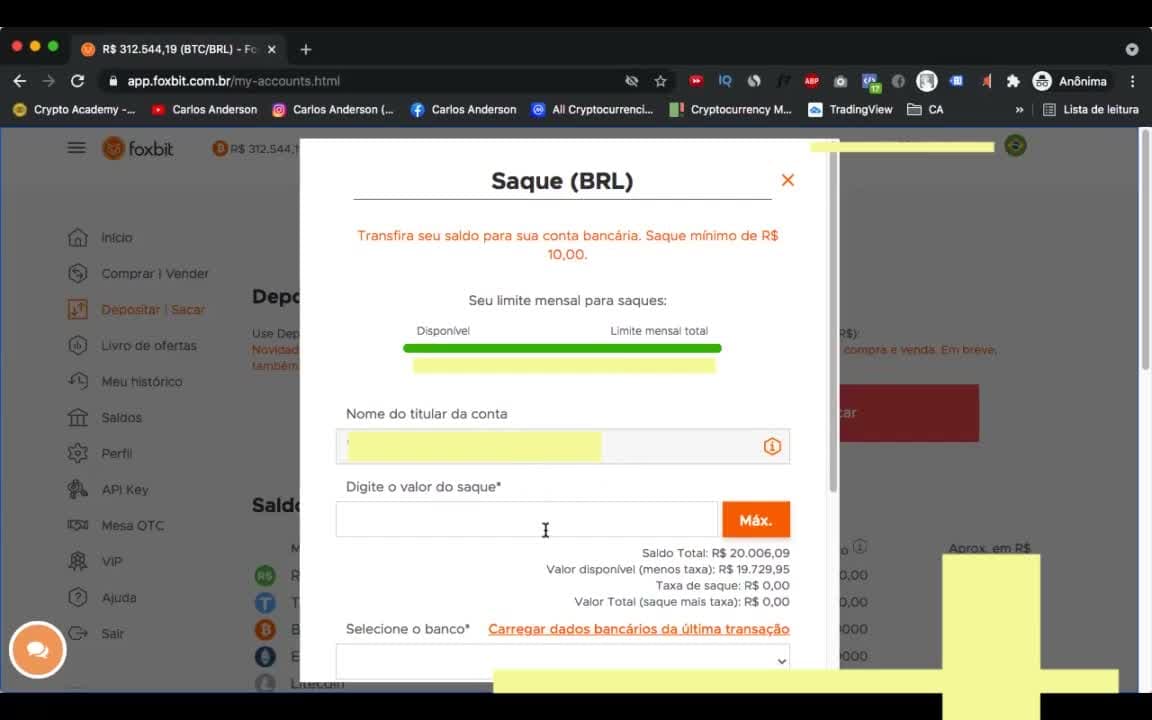Click the IQ extension icon
Viewport: 1152px width, 720px height.
click(x=725, y=81)
